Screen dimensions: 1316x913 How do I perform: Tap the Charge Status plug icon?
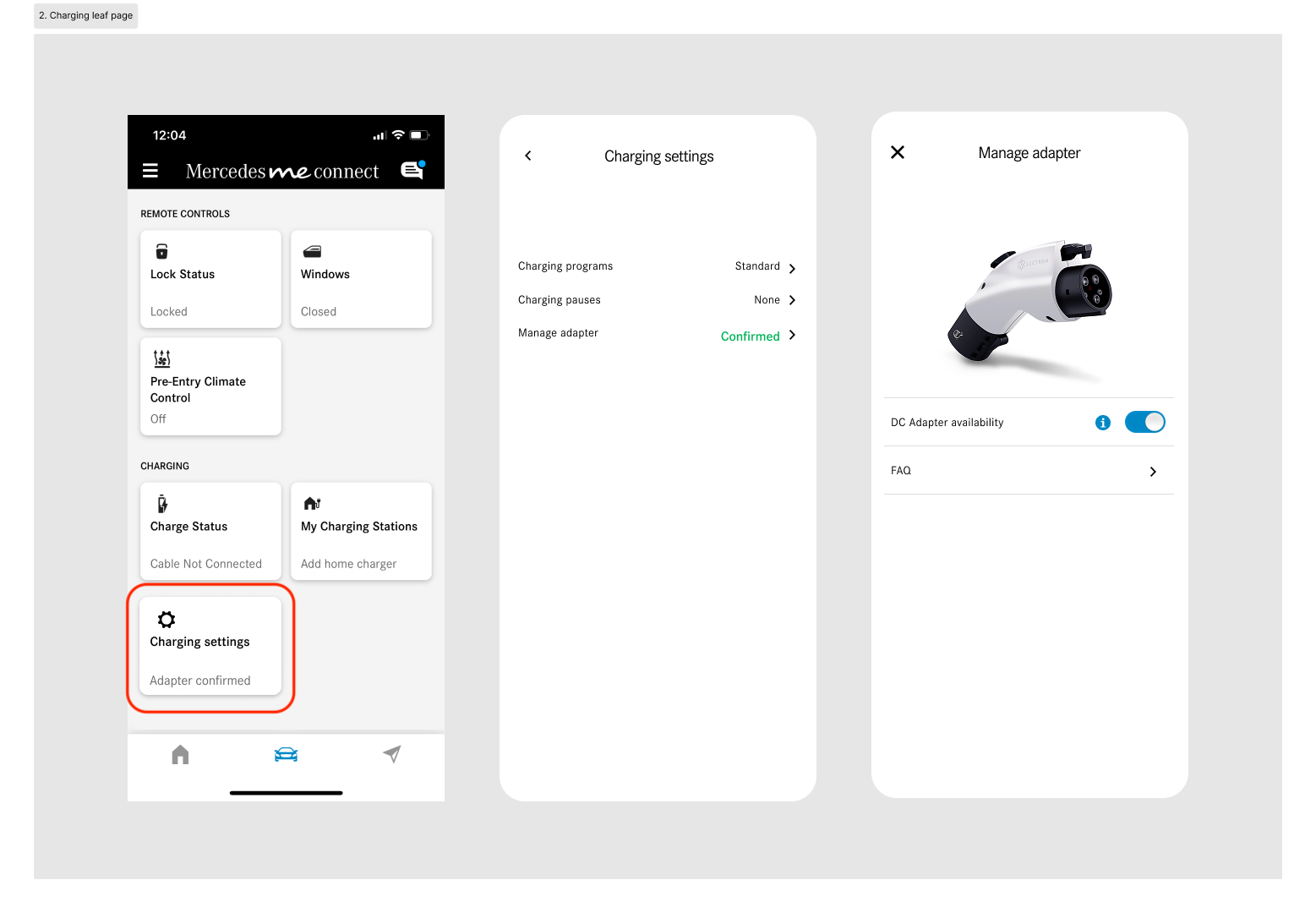pyautogui.click(x=162, y=504)
